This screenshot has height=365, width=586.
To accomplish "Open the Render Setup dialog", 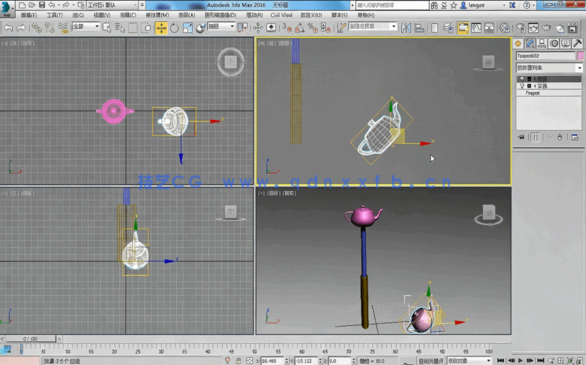I will tap(520, 28).
